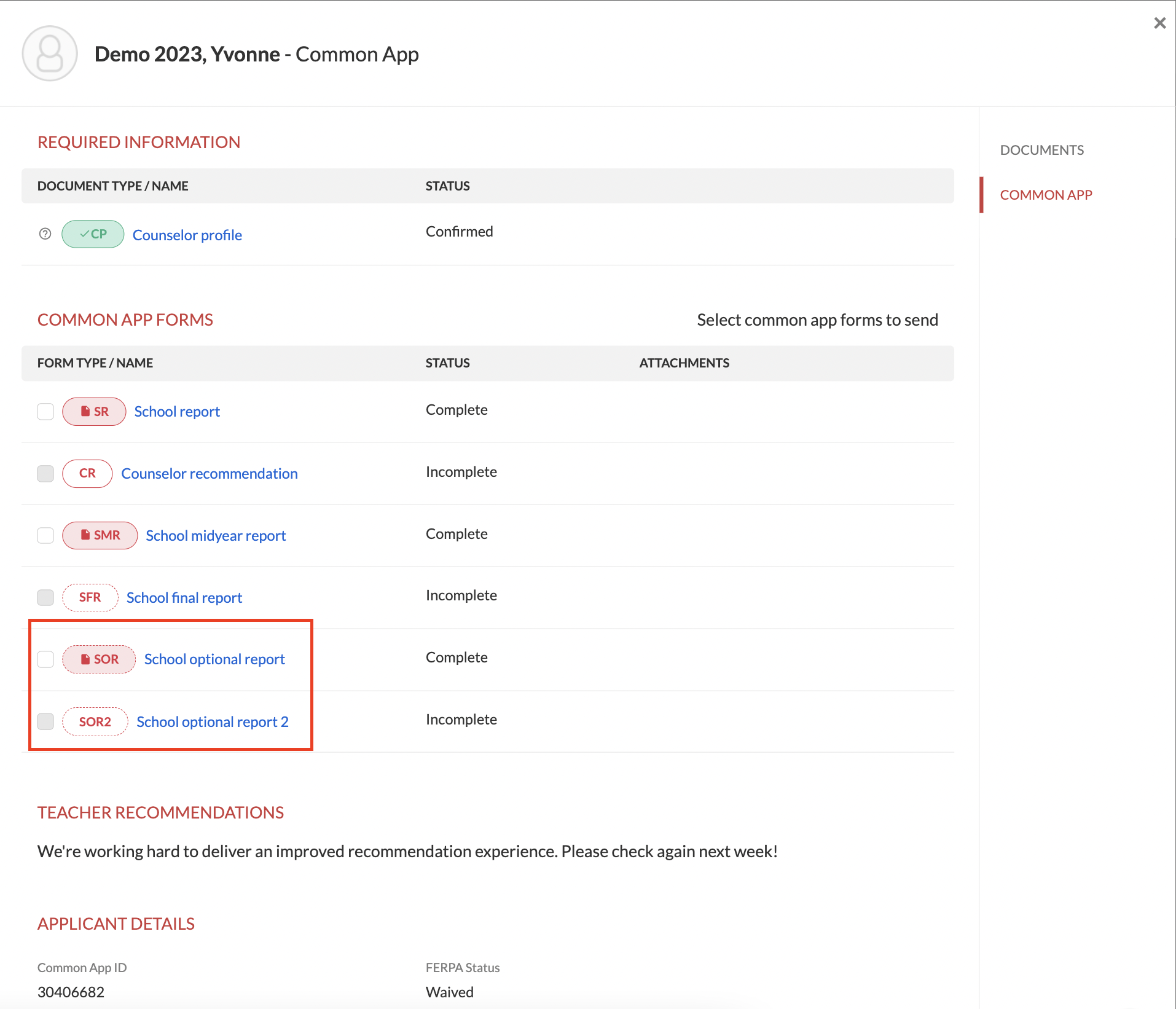
Task: Click the SOR form badge
Action: coord(99,659)
